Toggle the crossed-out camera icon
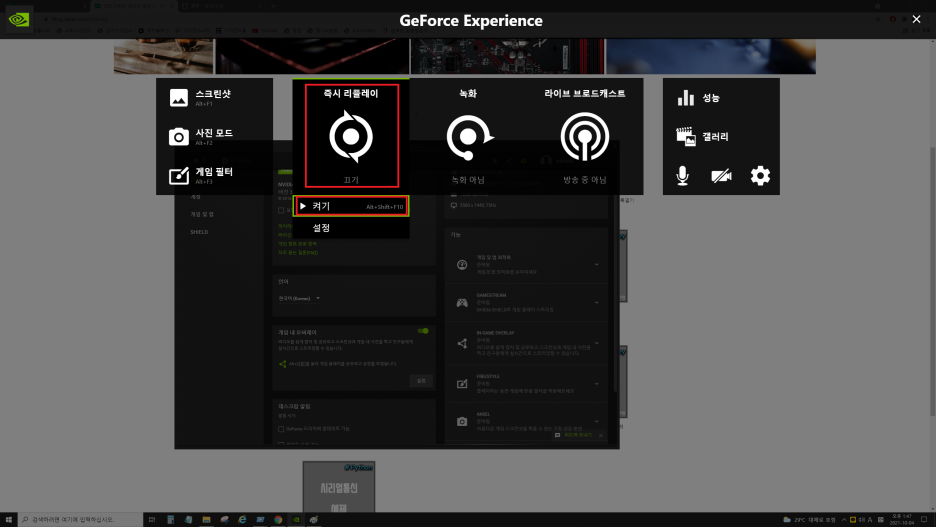 click(x=721, y=175)
